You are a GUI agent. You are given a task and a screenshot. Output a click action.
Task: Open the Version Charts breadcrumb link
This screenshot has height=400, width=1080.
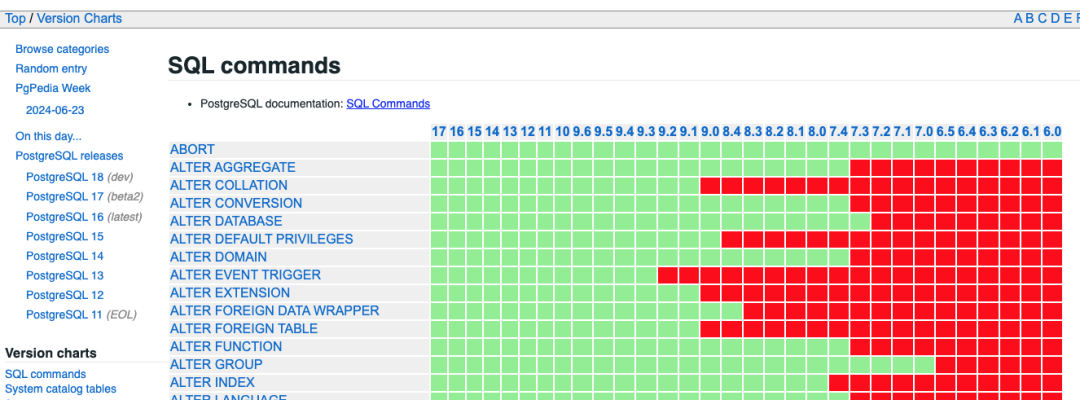[79, 19]
